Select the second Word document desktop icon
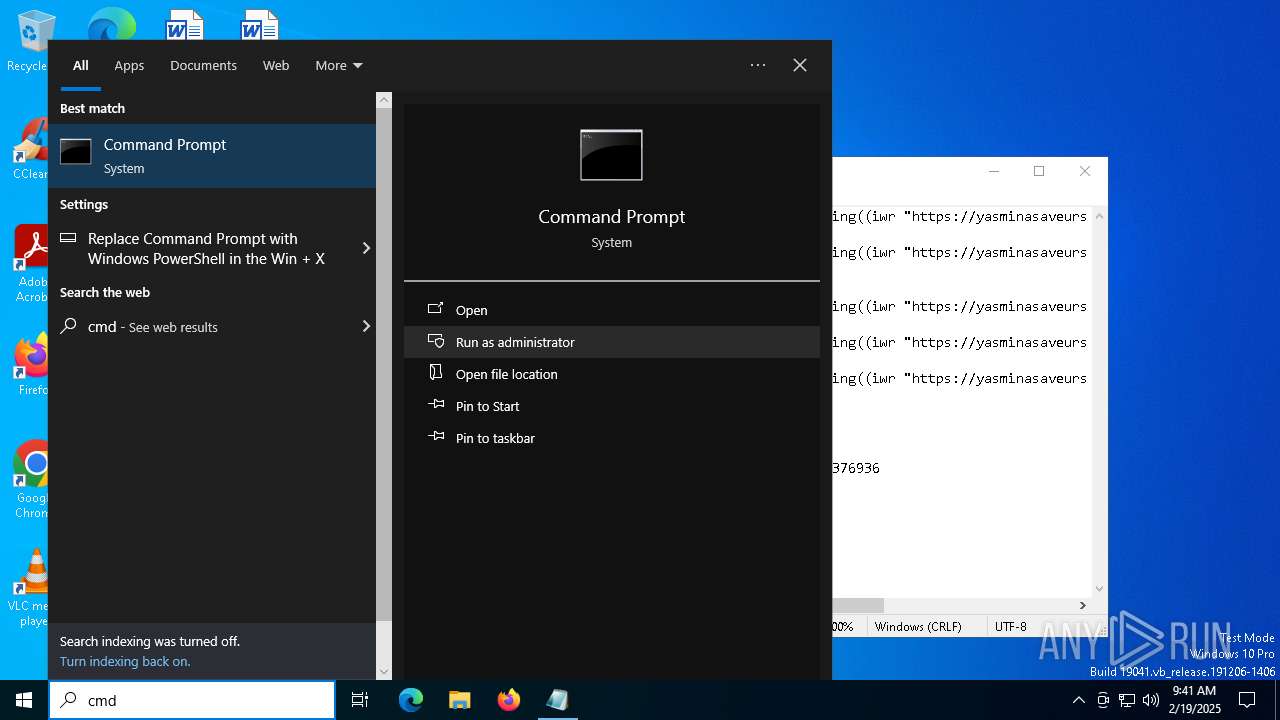The height and width of the screenshot is (720, 1280). (259, 24)
